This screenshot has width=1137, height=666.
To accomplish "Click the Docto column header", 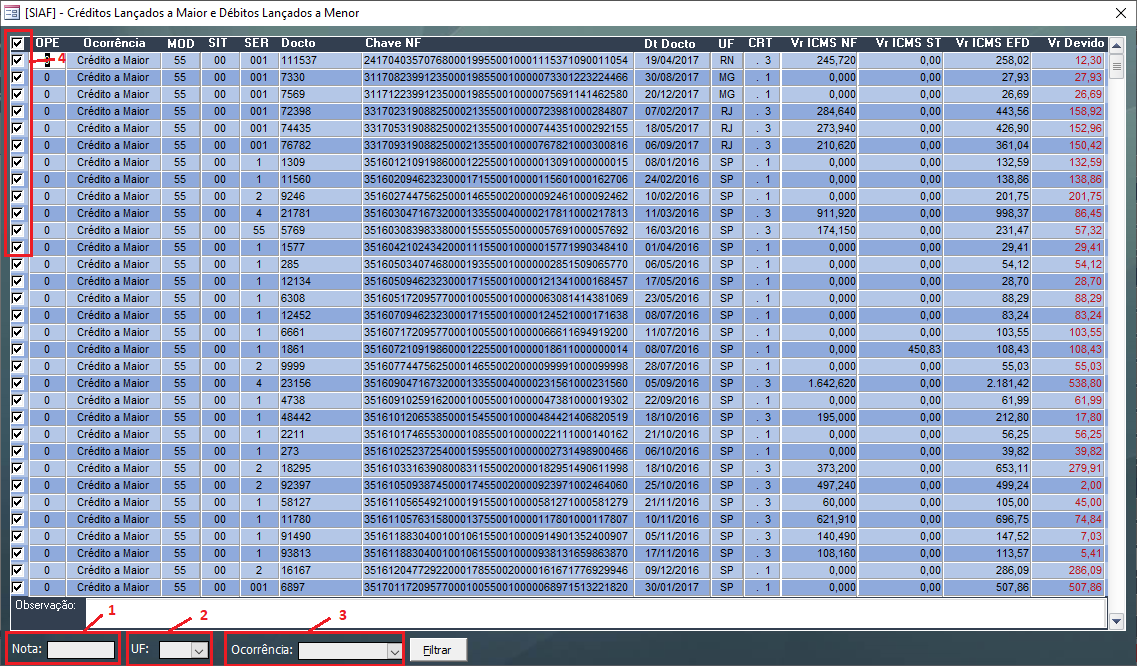I will coord(298,44).
